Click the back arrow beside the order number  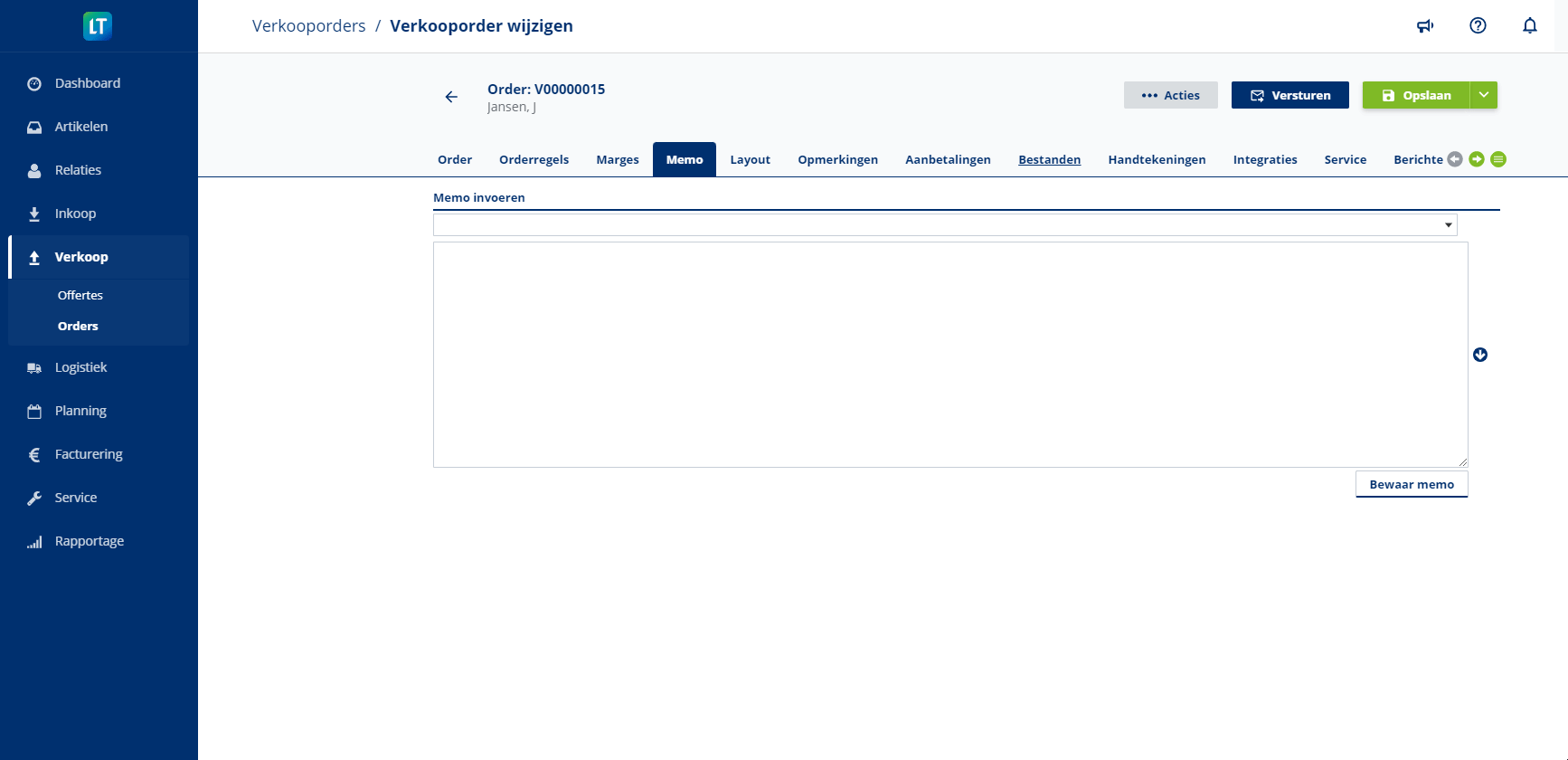[451, 97]
